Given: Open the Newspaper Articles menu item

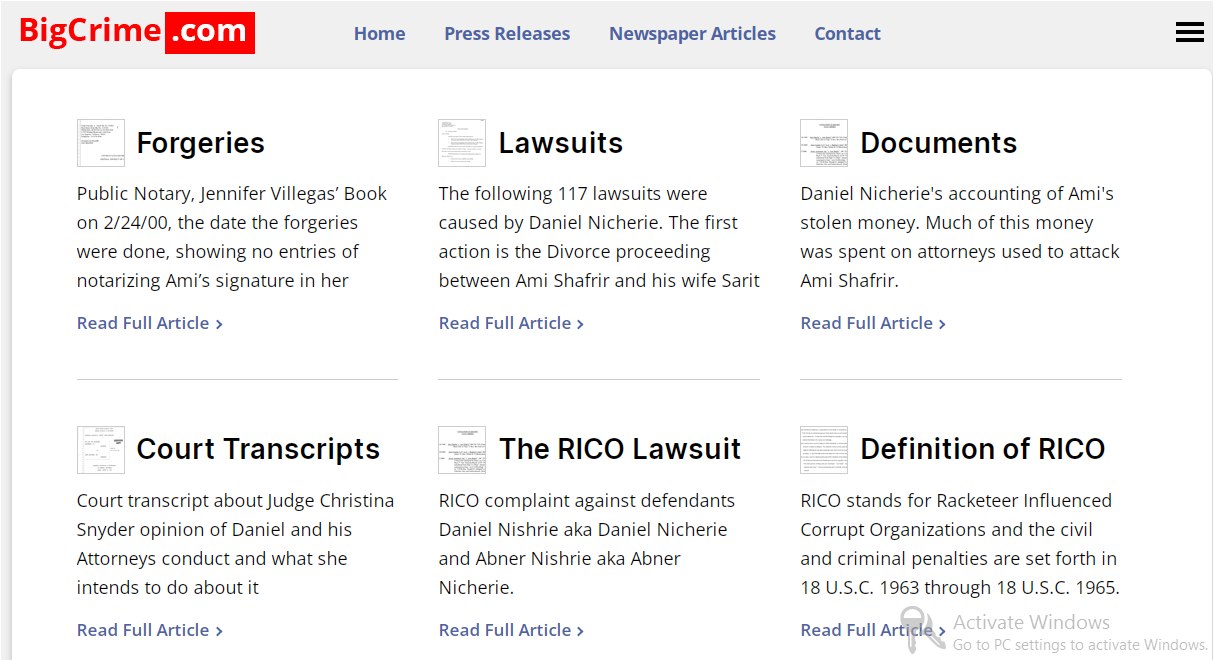Looking at the screenshot, I should [x=692, y=33].
